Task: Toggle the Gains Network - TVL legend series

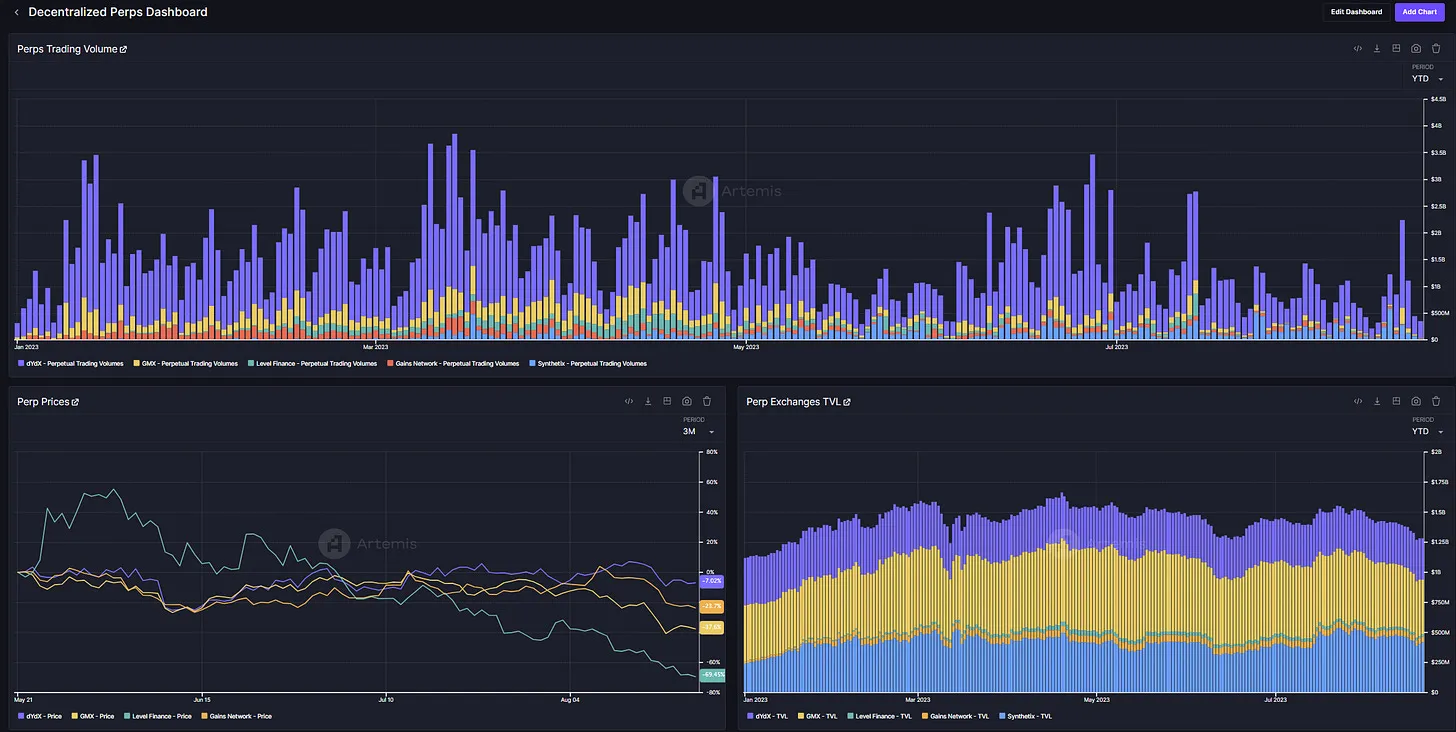Action: [956, 716]
